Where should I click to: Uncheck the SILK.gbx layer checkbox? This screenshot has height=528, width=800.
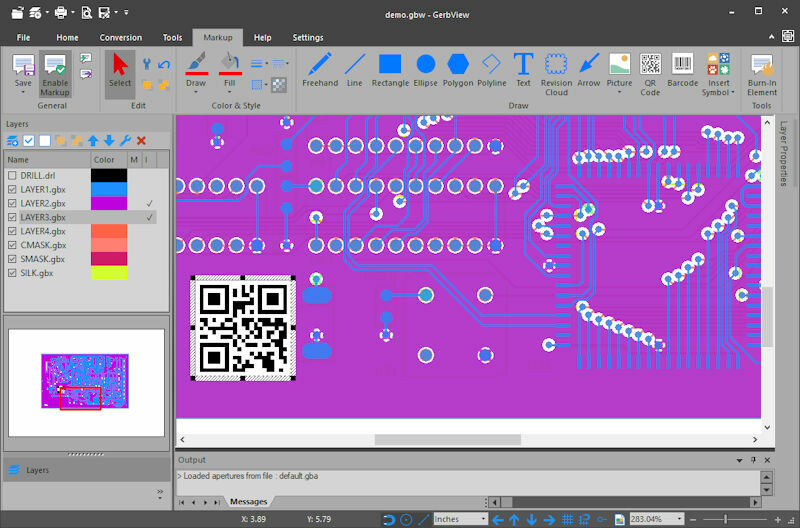(12, 273)
